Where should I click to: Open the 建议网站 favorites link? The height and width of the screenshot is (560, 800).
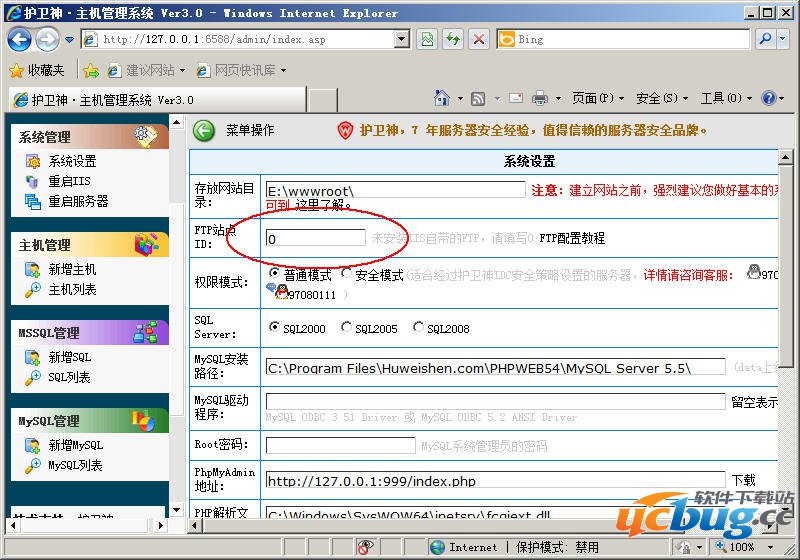[145, 70]
